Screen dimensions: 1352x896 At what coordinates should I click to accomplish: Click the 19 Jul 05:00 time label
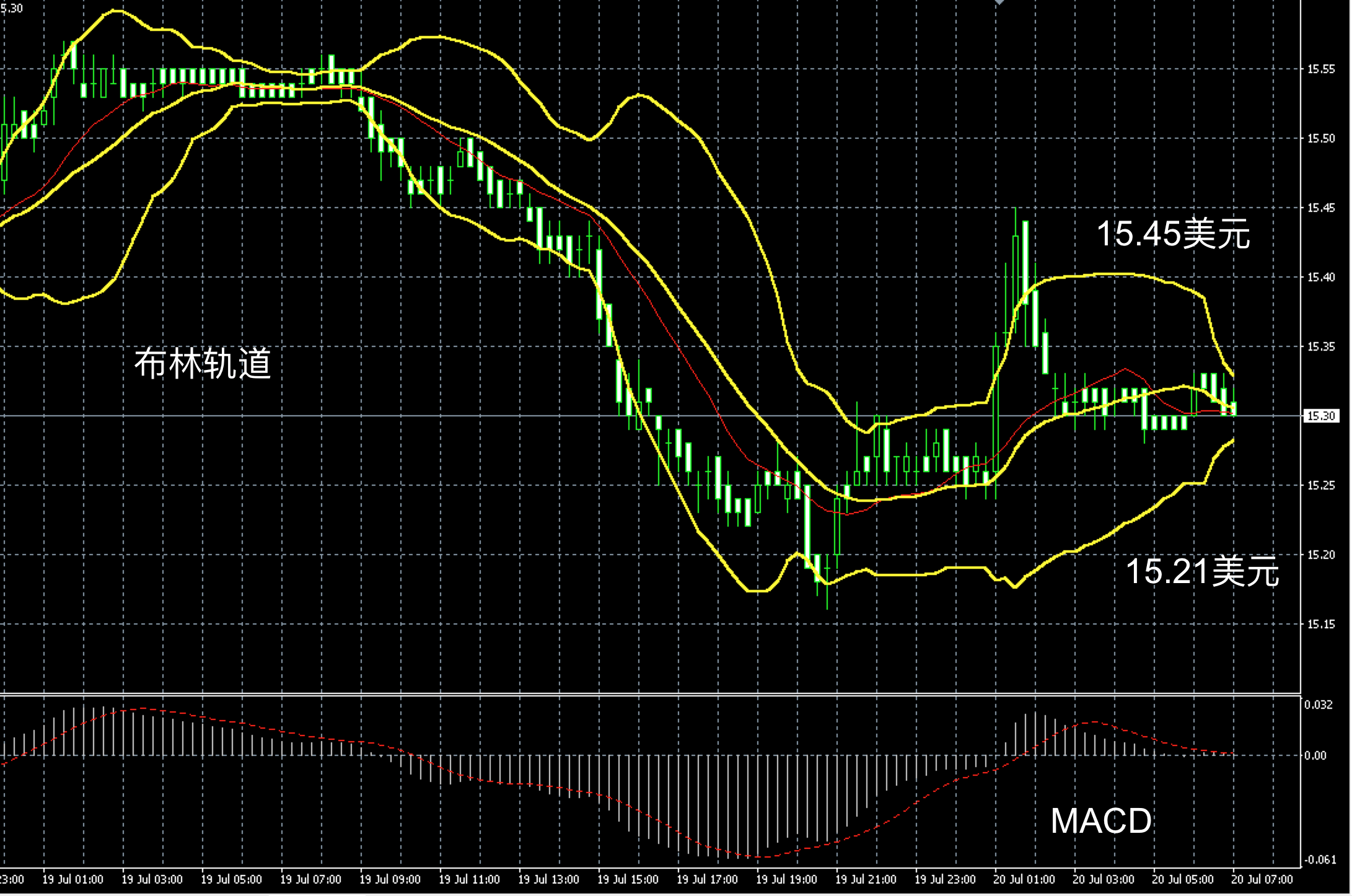(x=231, y=879)
